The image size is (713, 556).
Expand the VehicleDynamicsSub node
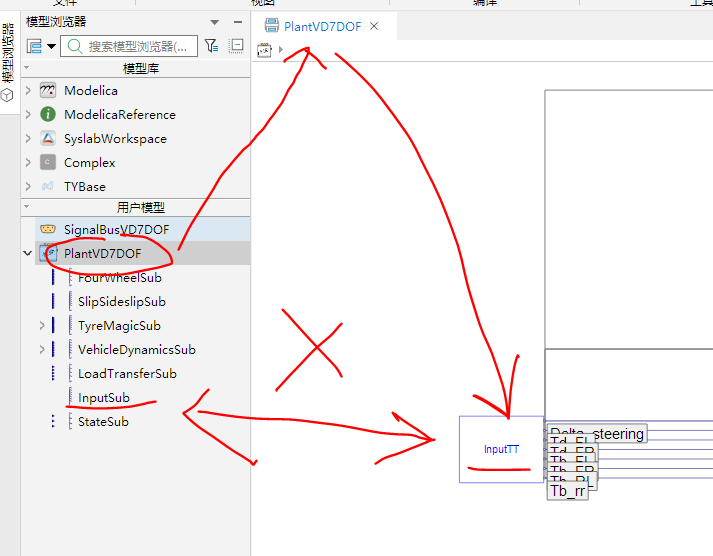[42, 350]
